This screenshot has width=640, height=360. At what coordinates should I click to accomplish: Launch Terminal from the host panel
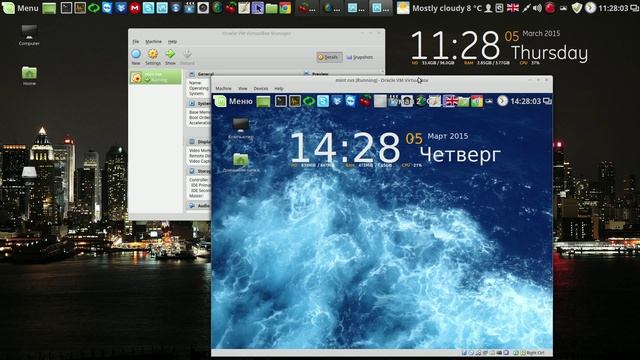[66, 8]
